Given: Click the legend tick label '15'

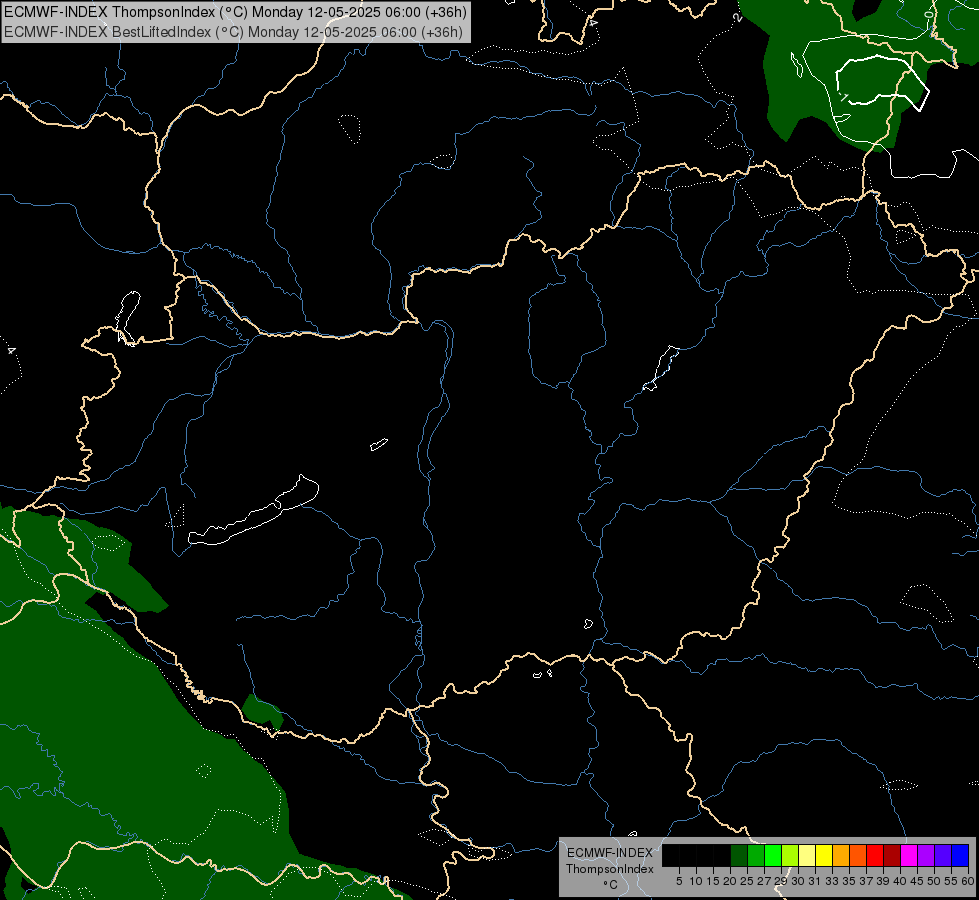Looking at the screenshot, I should 713,881.
